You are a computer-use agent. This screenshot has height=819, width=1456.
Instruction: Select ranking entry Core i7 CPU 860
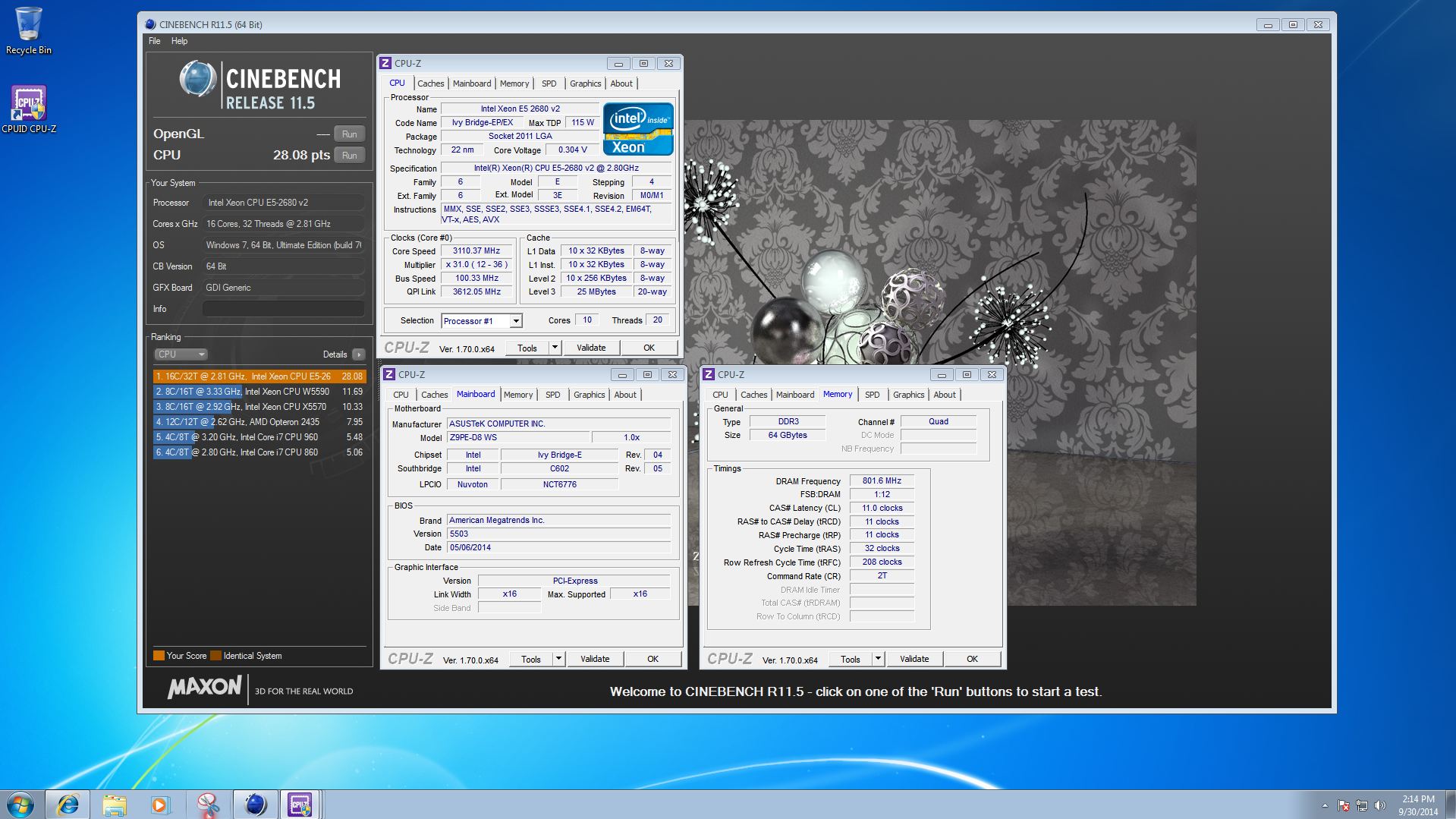tap(259, 452)
